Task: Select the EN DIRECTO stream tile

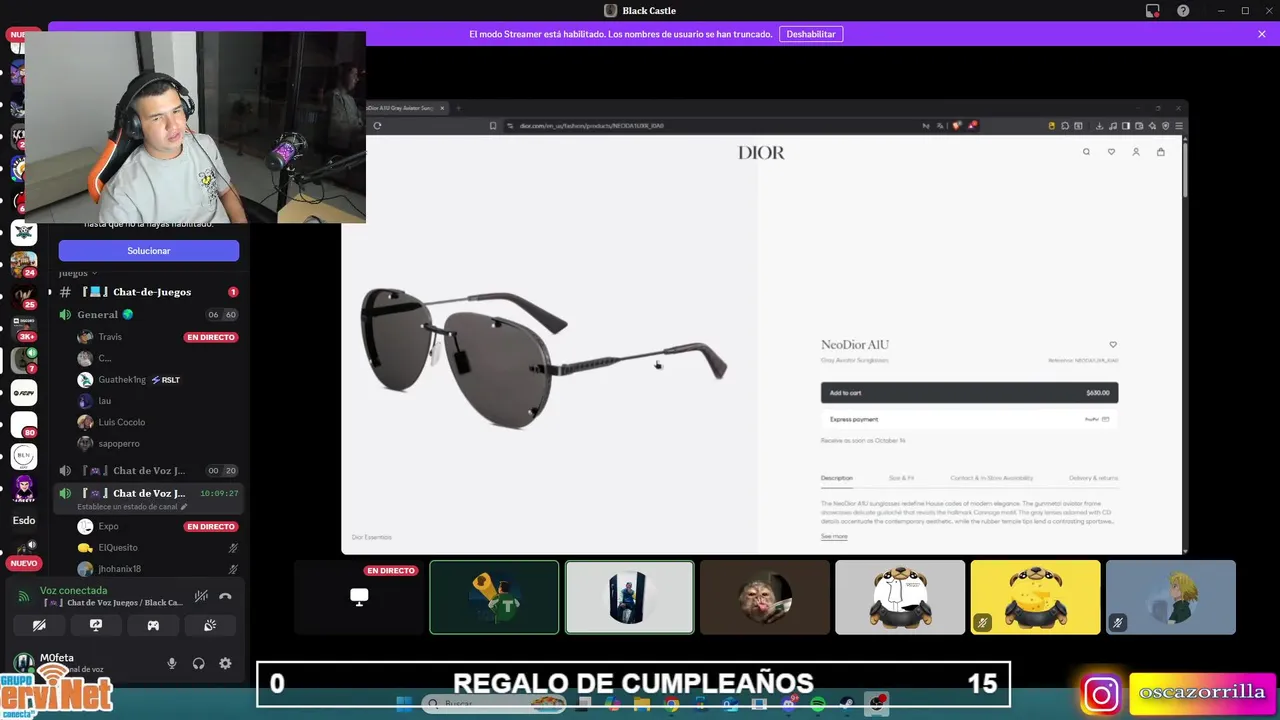Action: pos(359,597)
